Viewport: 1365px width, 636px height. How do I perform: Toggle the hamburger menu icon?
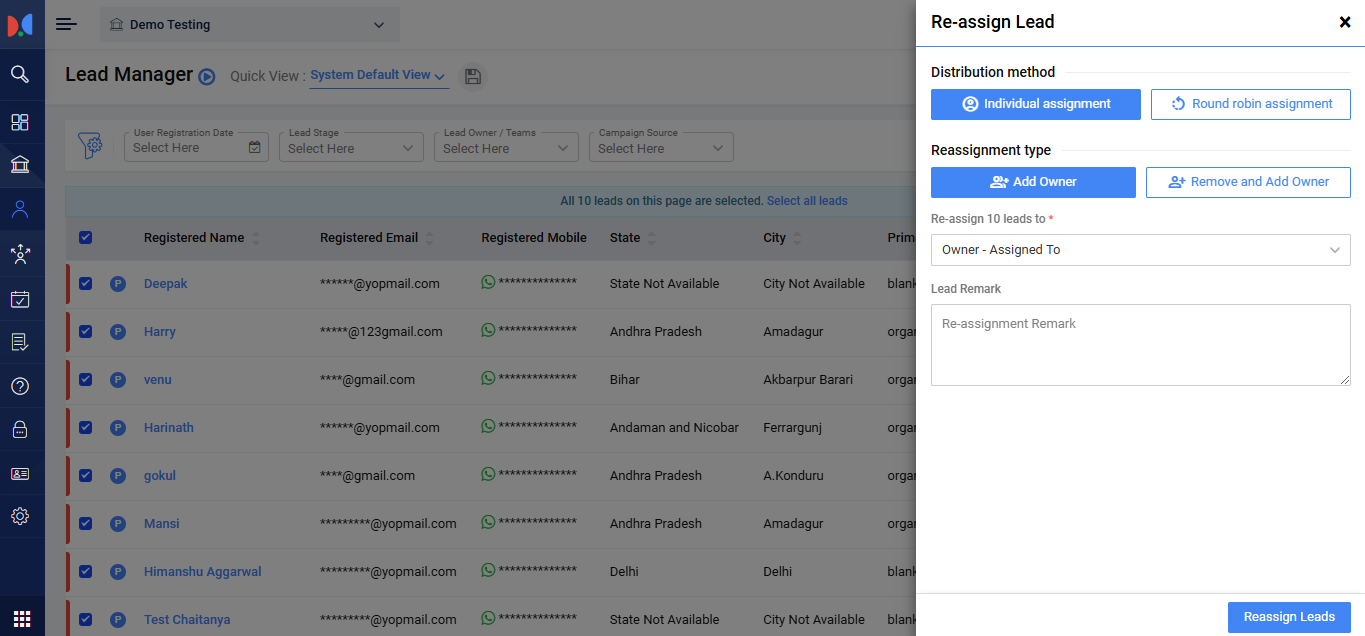click(x=66, y=24)
